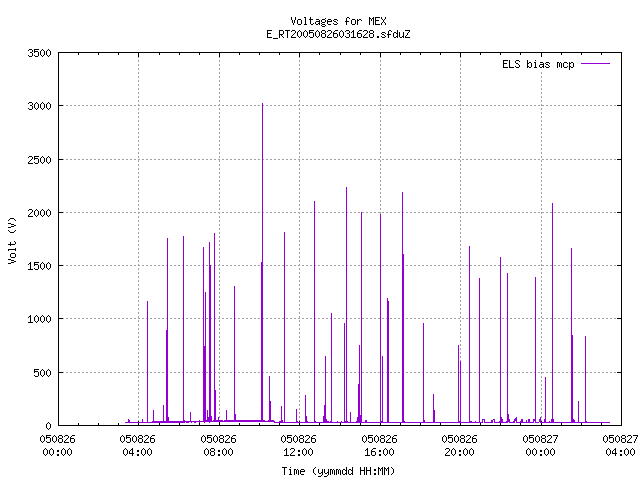Click the "ELS bias mcp" legend label
This screenshot has width=640, height=480.
(x=538, y=64)
